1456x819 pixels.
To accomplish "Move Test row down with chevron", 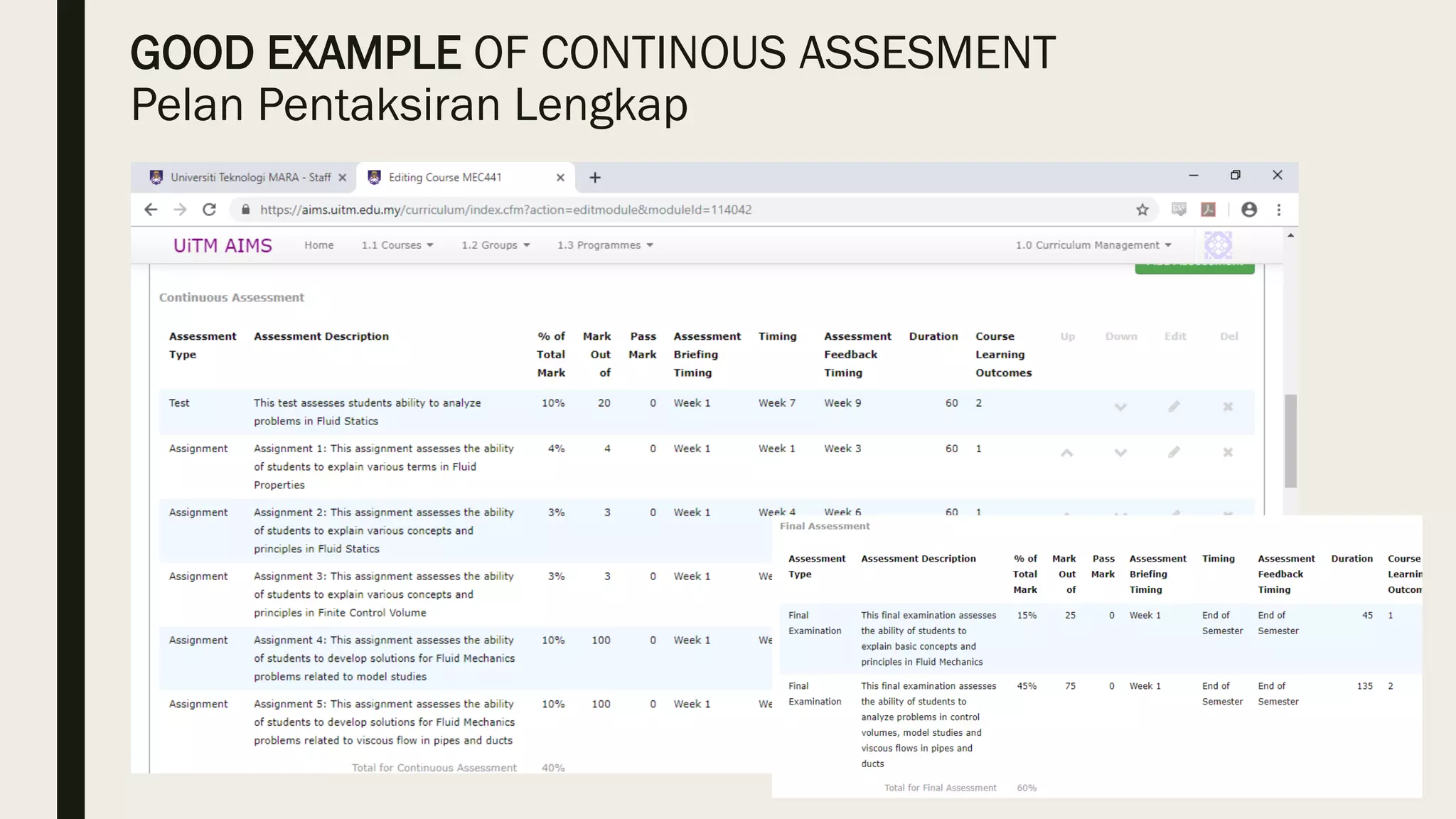I will point(1120,407).
